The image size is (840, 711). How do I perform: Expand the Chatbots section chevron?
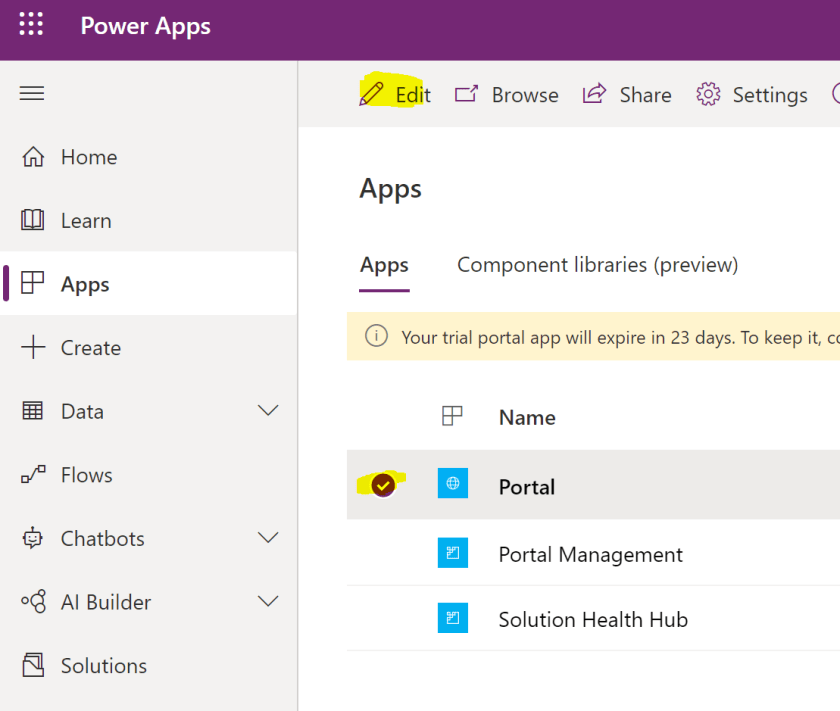click(268, 538)
